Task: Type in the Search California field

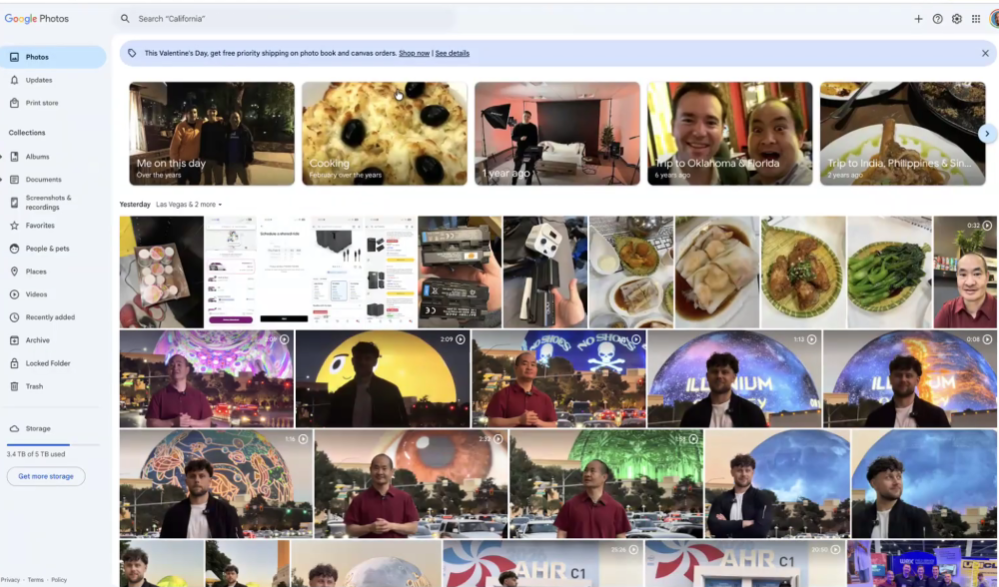Action: point(290,19)
